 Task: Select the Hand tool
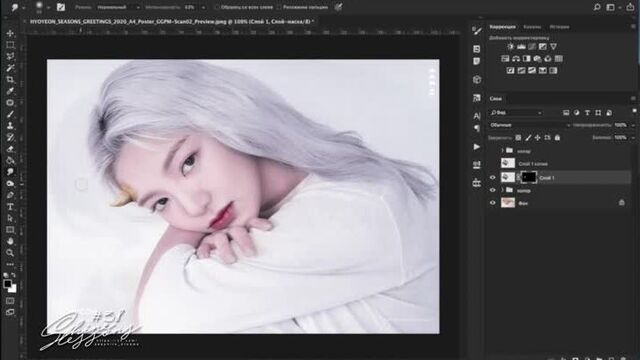(x=10, y=241)
